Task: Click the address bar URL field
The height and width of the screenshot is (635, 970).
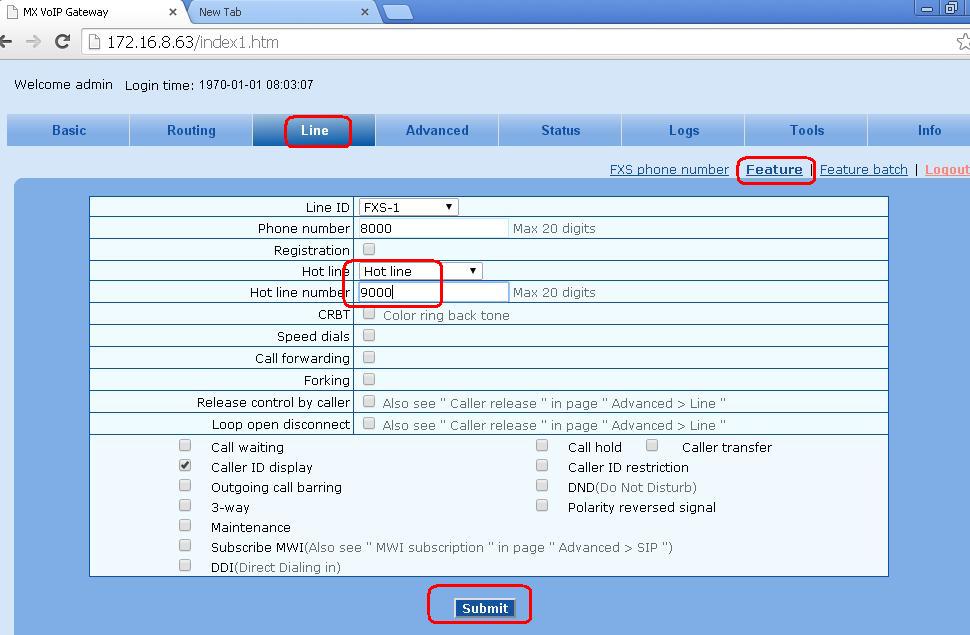Action: (500, 42)
